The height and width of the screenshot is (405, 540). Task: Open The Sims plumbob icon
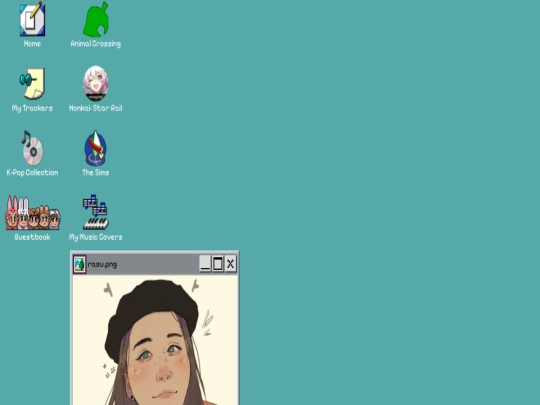96,148
